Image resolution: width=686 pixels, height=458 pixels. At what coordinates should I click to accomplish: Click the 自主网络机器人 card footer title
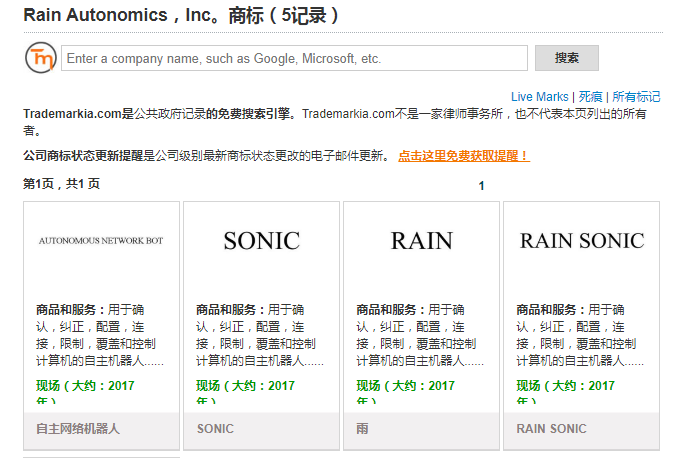(x=78, y=429)
